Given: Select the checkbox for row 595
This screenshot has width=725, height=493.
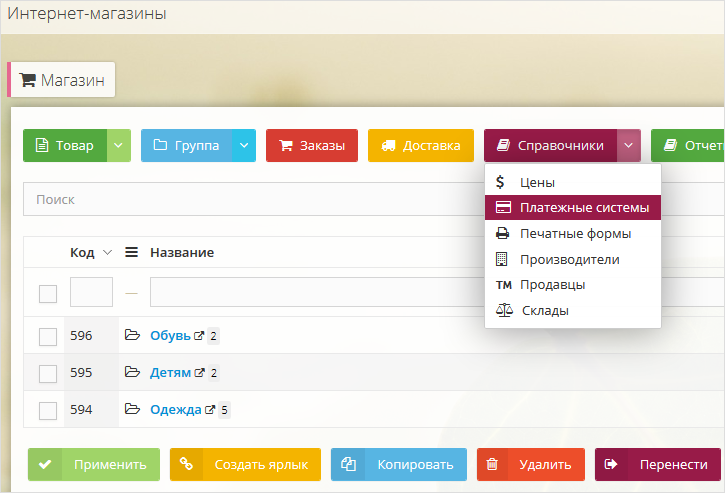Looking at the screenshot, I should point(48,373).
